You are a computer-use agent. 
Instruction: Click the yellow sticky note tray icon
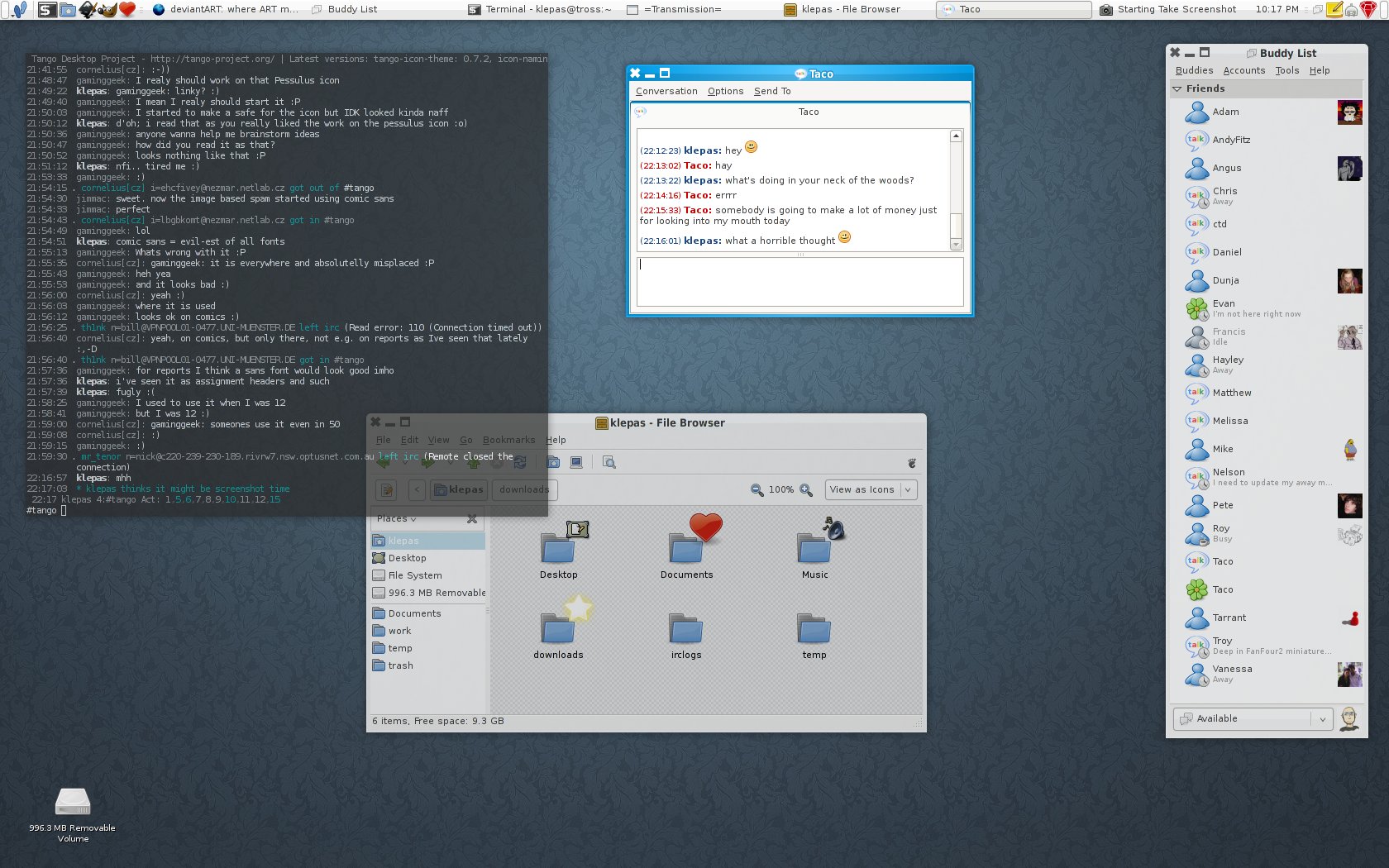[x=1334, y=10]
